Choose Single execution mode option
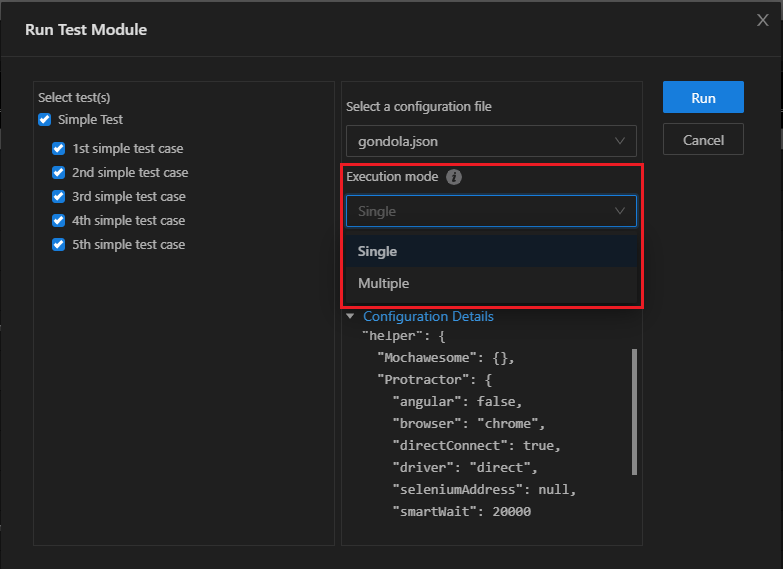This screenshot has width=783, height=569. click(378, 252)
